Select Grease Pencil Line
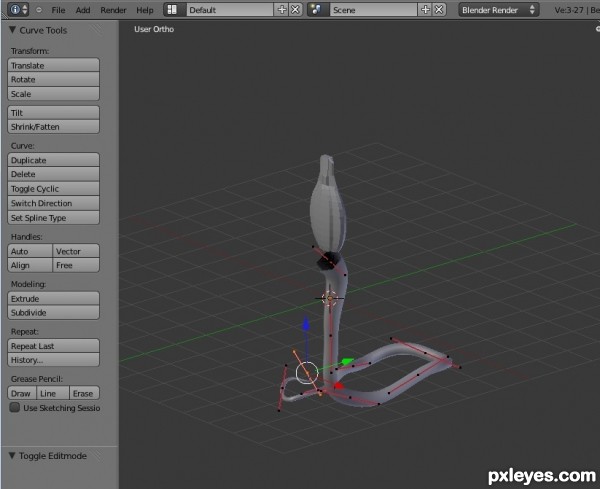Screen dimensions: 600x489 click(x=53, y=393)
